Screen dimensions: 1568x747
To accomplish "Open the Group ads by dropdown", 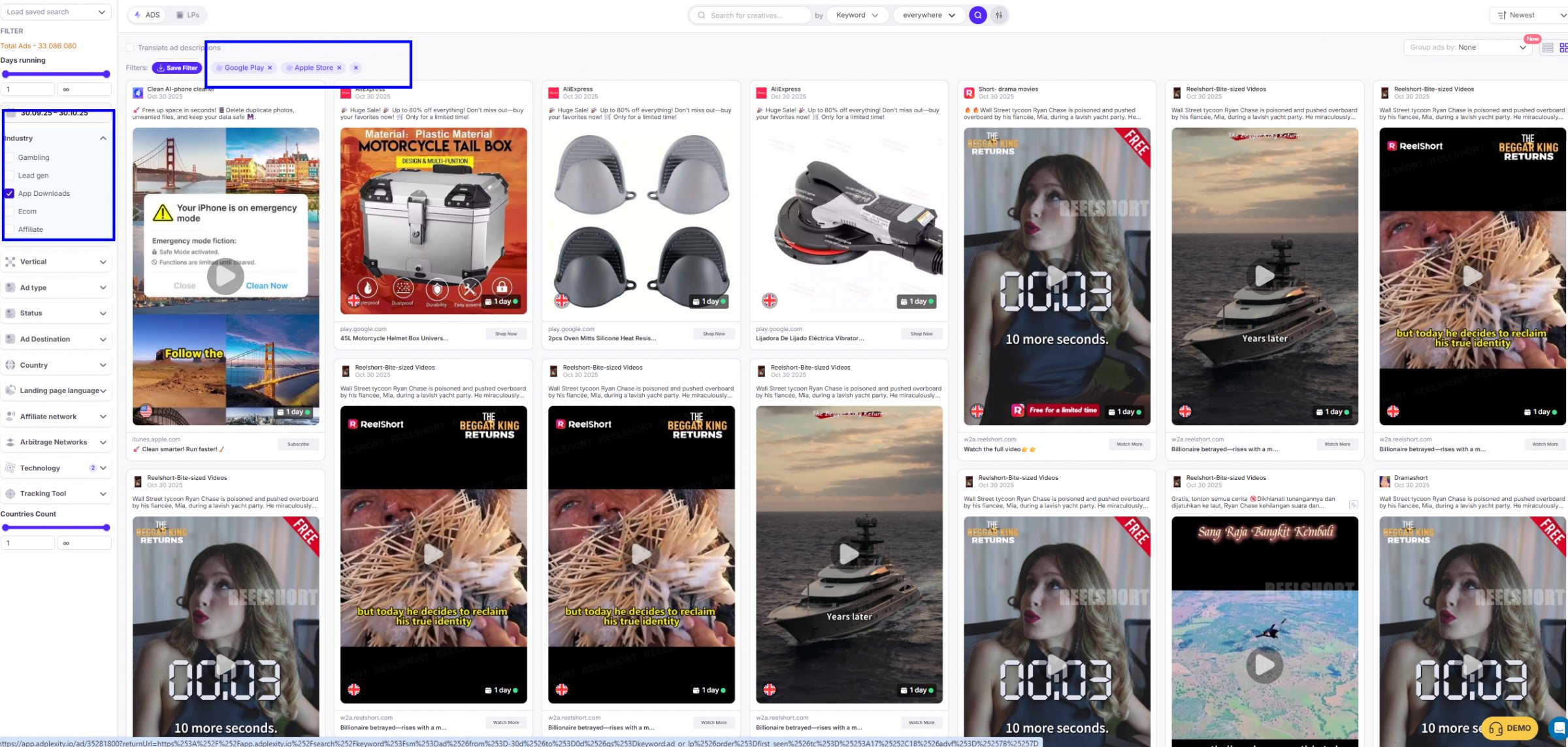I will pos(1467,48).
